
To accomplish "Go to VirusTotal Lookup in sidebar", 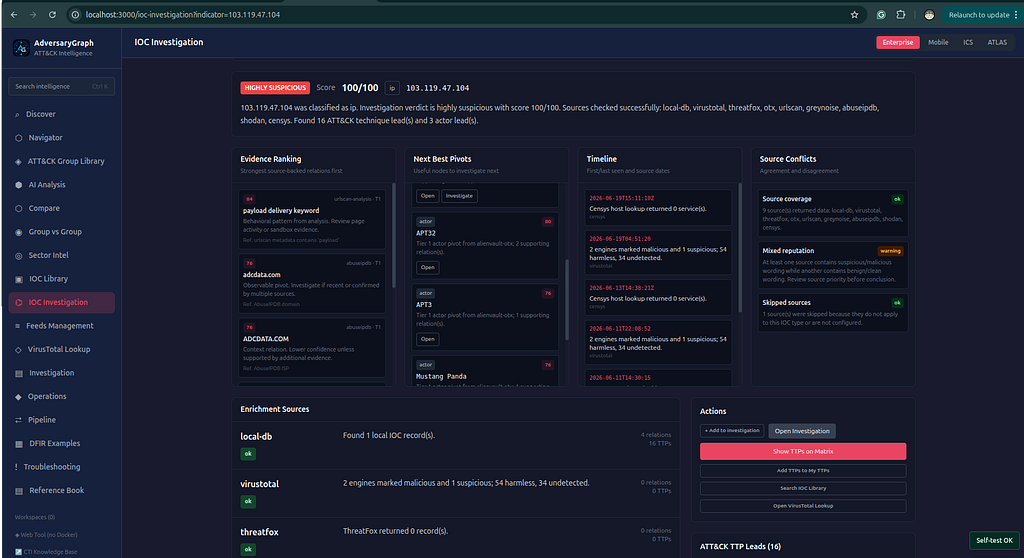I will [x=61, y=350].
